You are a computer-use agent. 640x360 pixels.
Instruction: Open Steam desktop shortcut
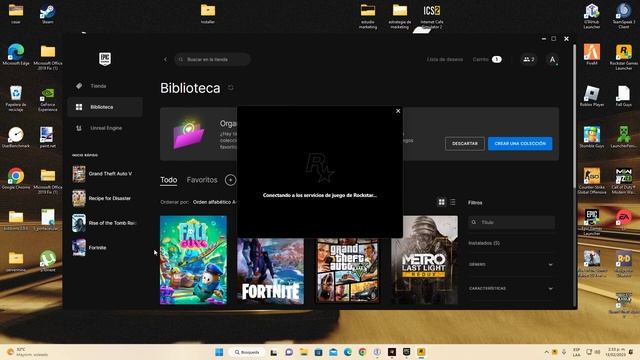point(48,13)
